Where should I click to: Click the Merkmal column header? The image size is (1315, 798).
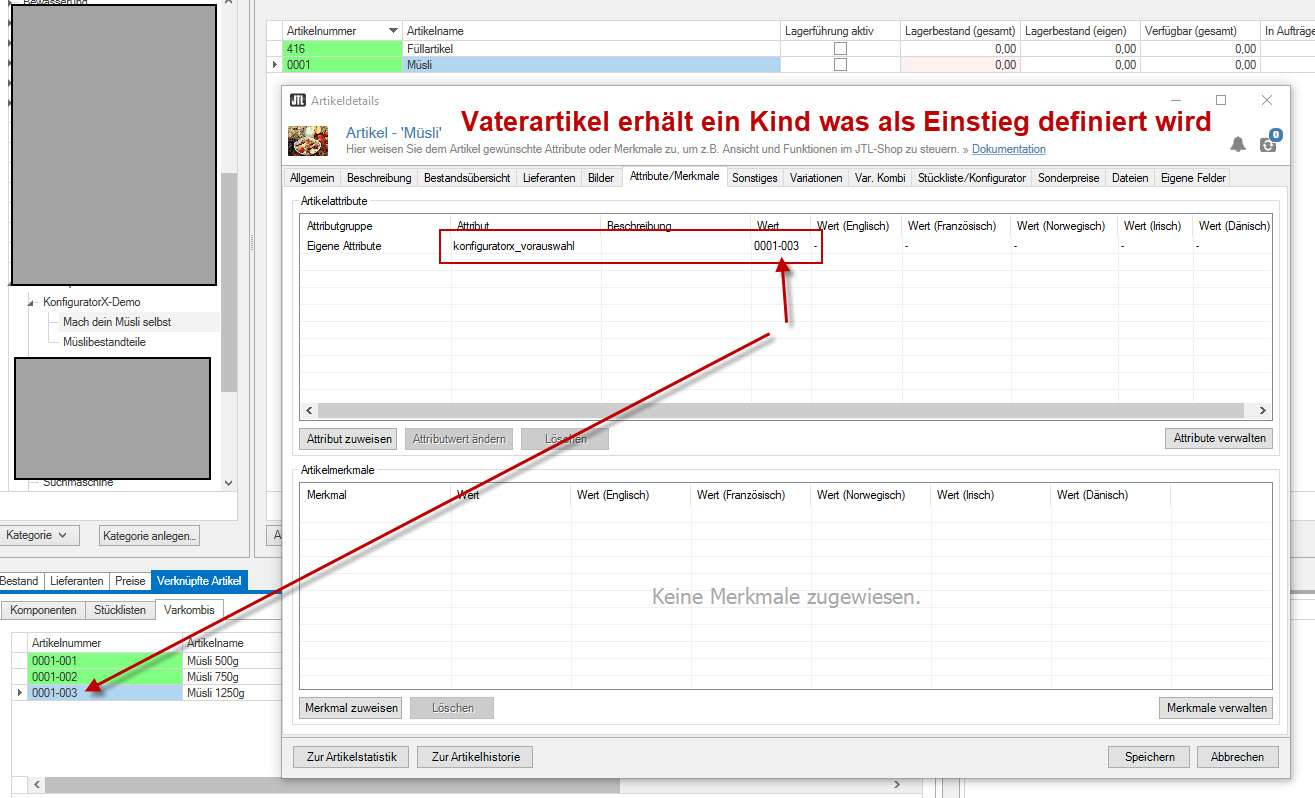376,495
